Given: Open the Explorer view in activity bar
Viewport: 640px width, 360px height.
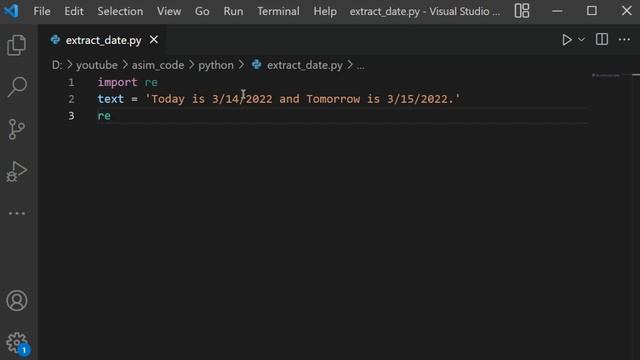Looking at the screenshot, I should (17, 45).
